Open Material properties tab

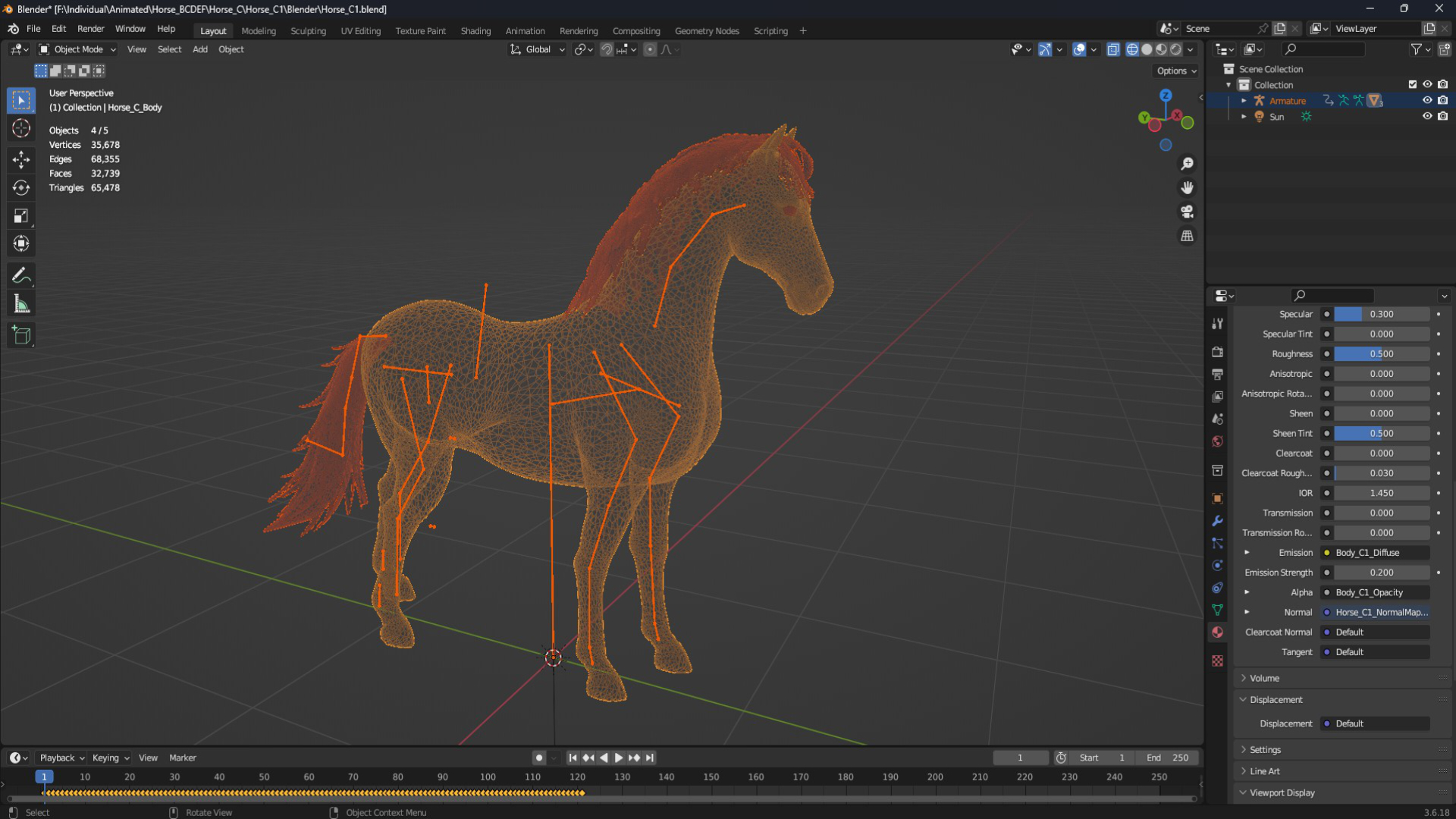1217,632
